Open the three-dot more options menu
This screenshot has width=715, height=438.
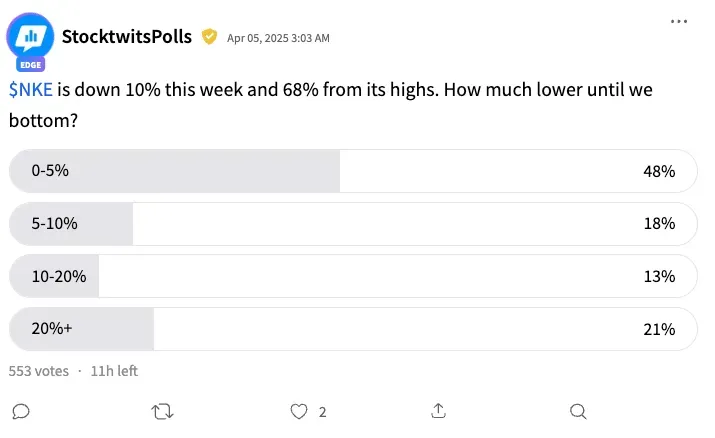point(679,21)
